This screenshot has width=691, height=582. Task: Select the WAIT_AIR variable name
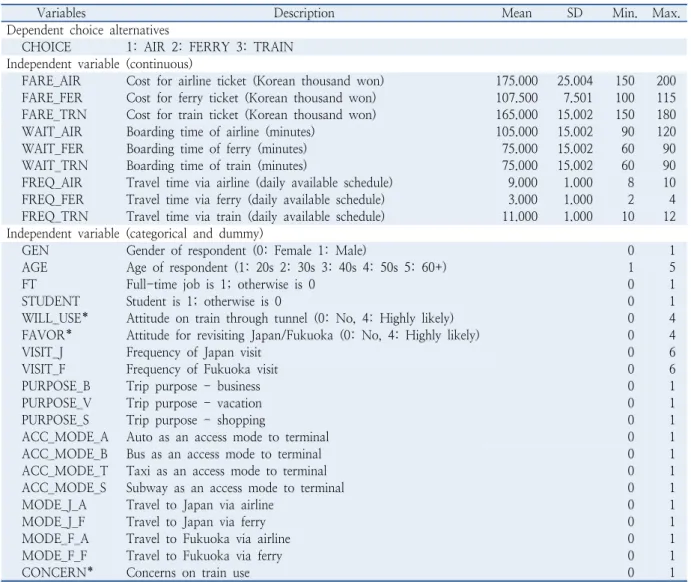pyautogui.click(x=52, y=132)
